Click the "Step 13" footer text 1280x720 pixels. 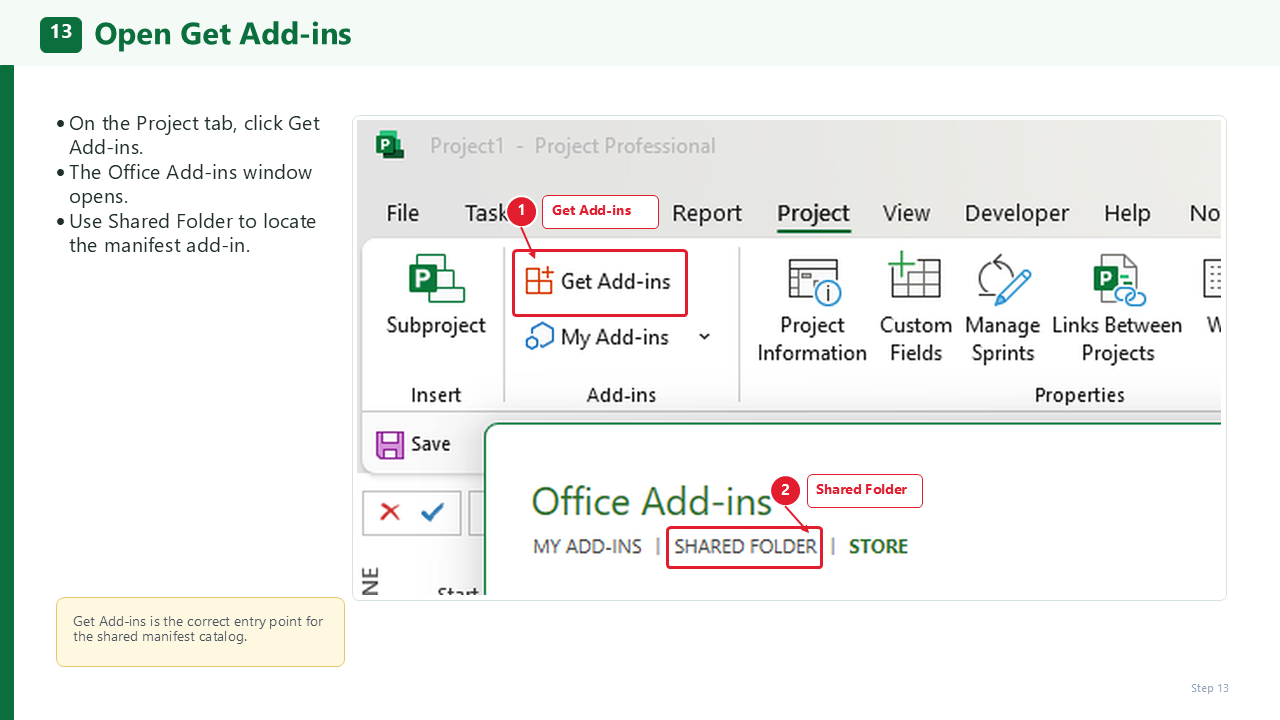1210,688
